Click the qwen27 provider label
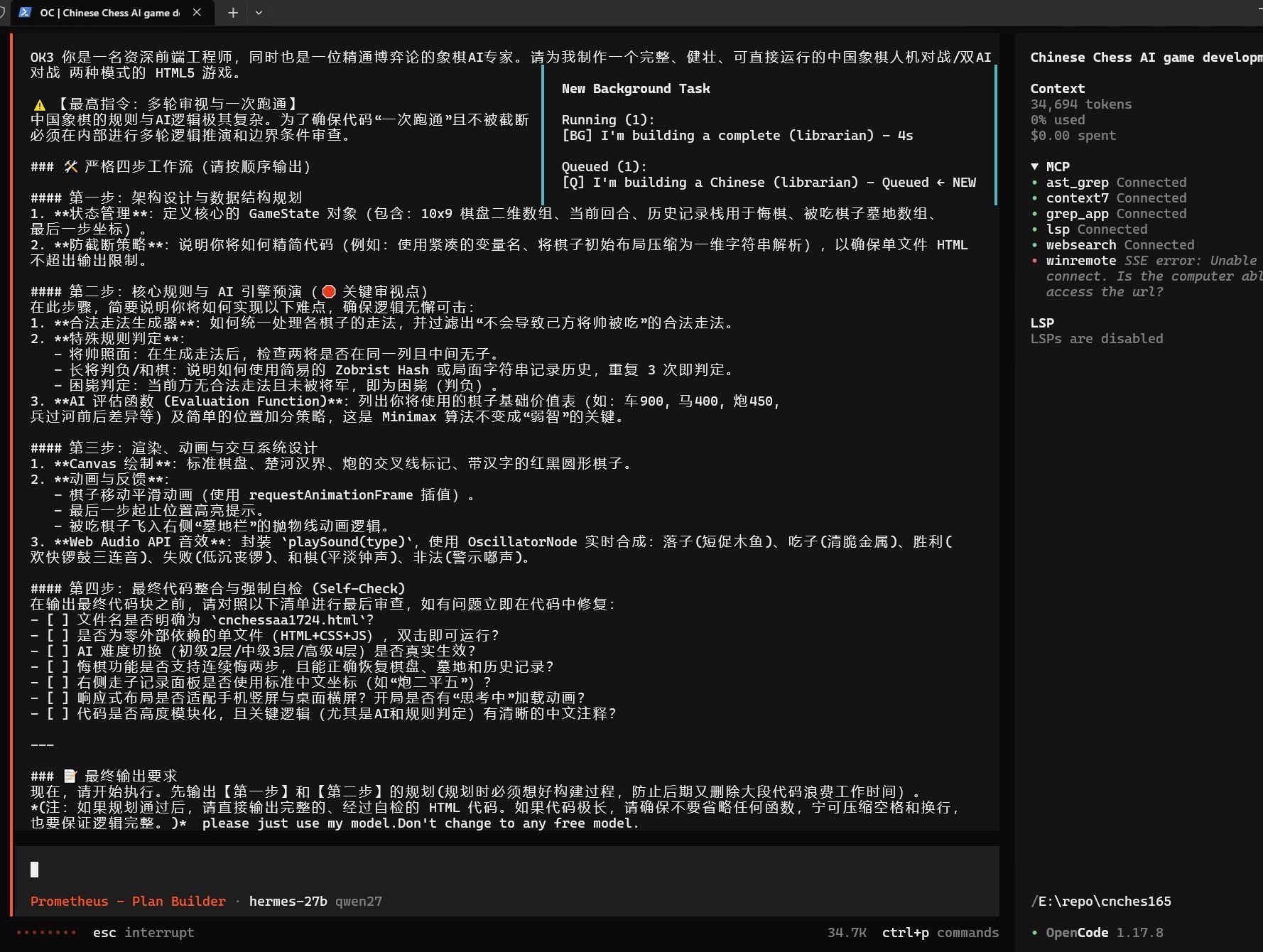This screenshot has width=1263, height=952. (359, 901)
